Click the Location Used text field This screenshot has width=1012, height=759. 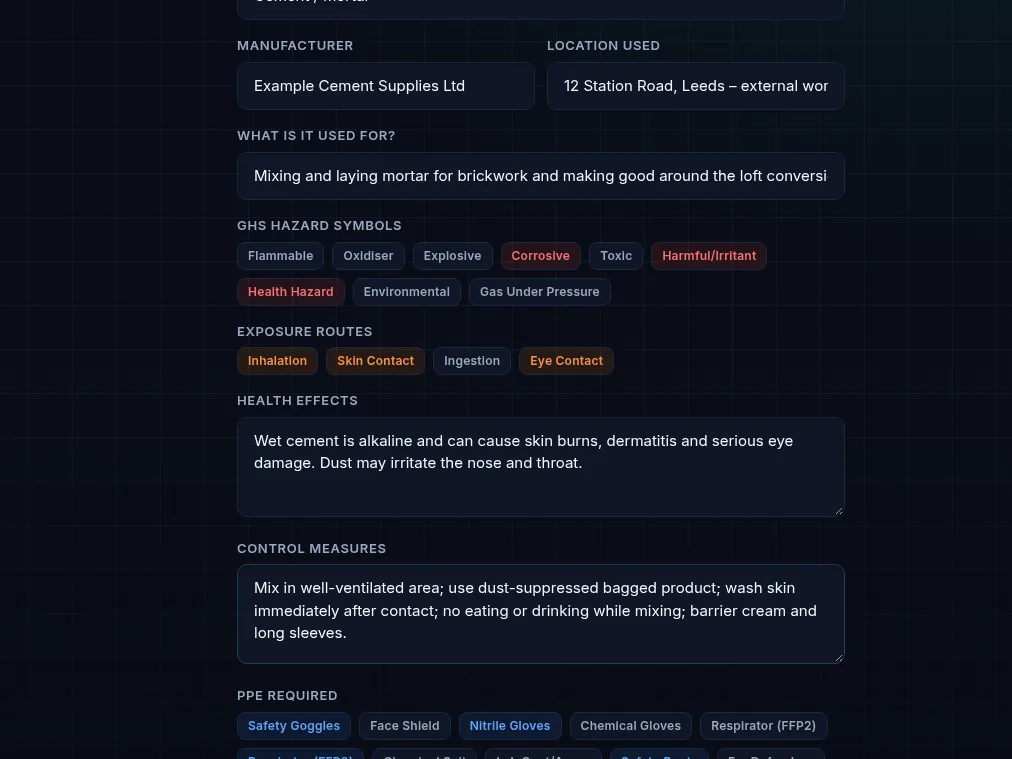click(x=696, y=86)
